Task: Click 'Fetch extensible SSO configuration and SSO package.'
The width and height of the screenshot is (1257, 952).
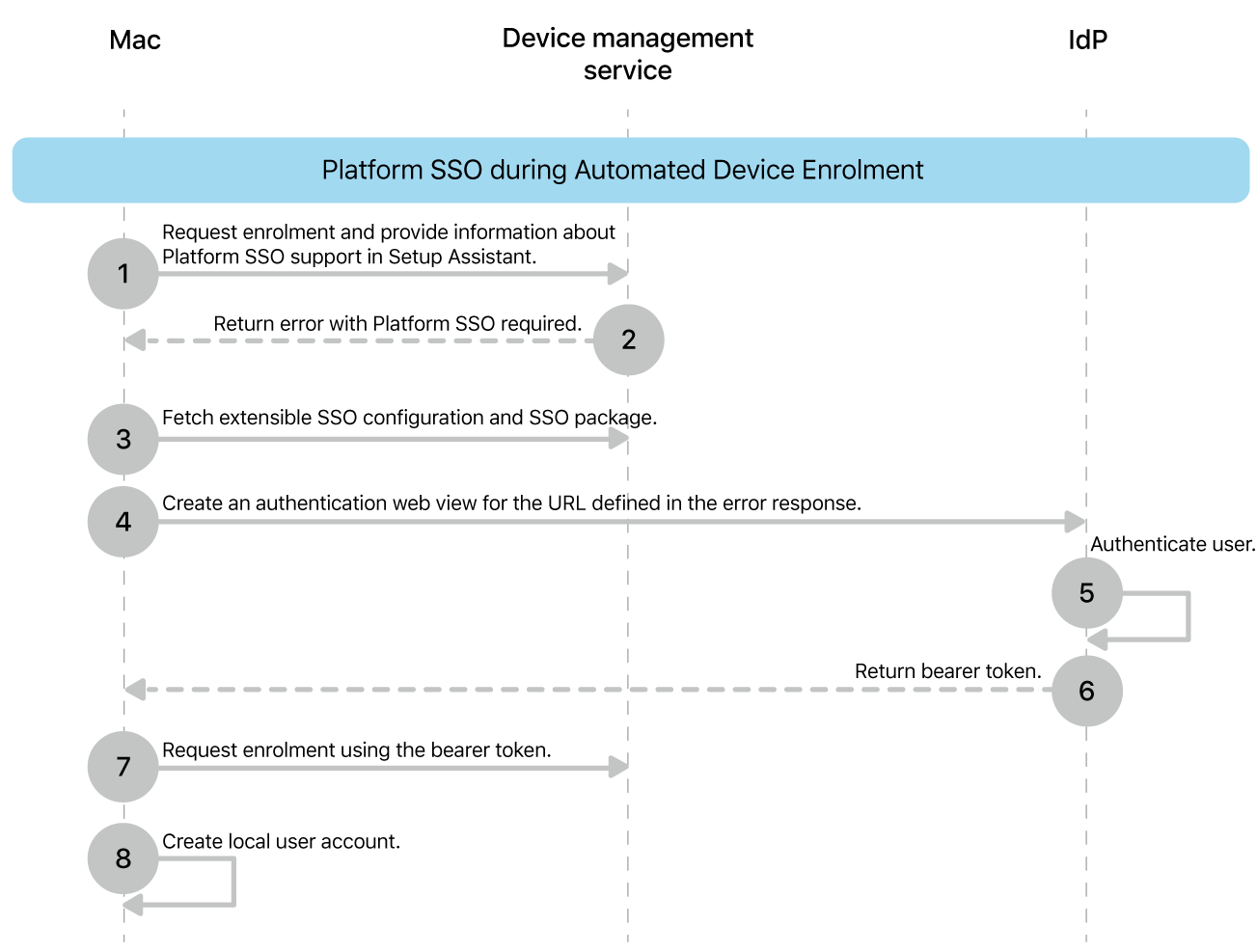Action: tap(409, 418)
